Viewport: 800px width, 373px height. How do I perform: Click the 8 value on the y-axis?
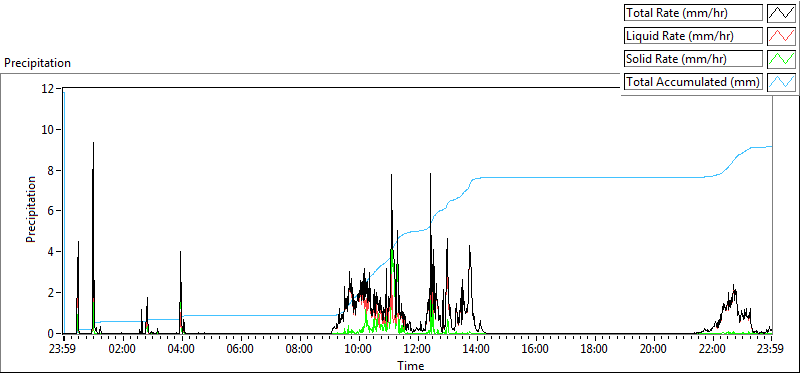pos(52,170)
